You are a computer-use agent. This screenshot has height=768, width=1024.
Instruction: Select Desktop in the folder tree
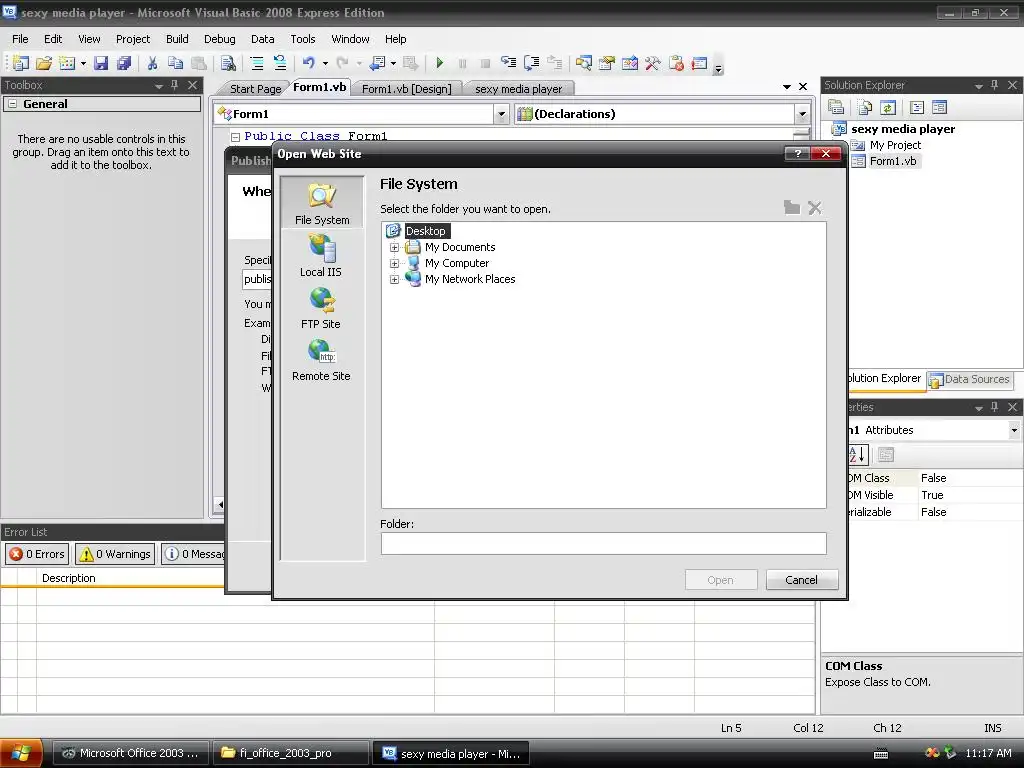tap(426, 231)
